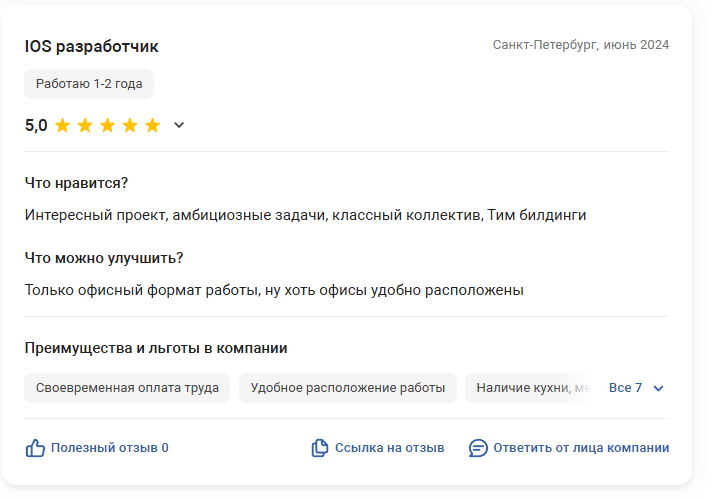This screenshot has height=498, width=712.
Task: Select the Своевременная оплата труда chip
Action: [127, 388]
